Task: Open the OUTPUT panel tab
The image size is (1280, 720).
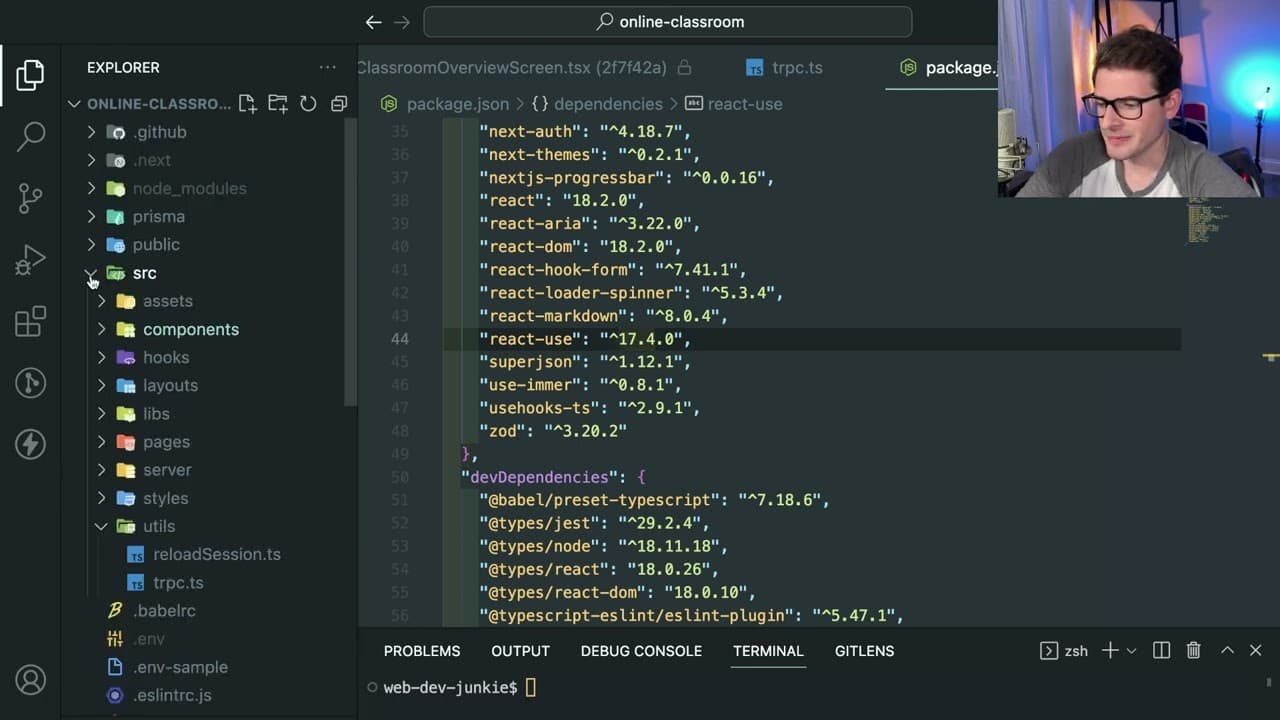Action: tap(520, 651)
